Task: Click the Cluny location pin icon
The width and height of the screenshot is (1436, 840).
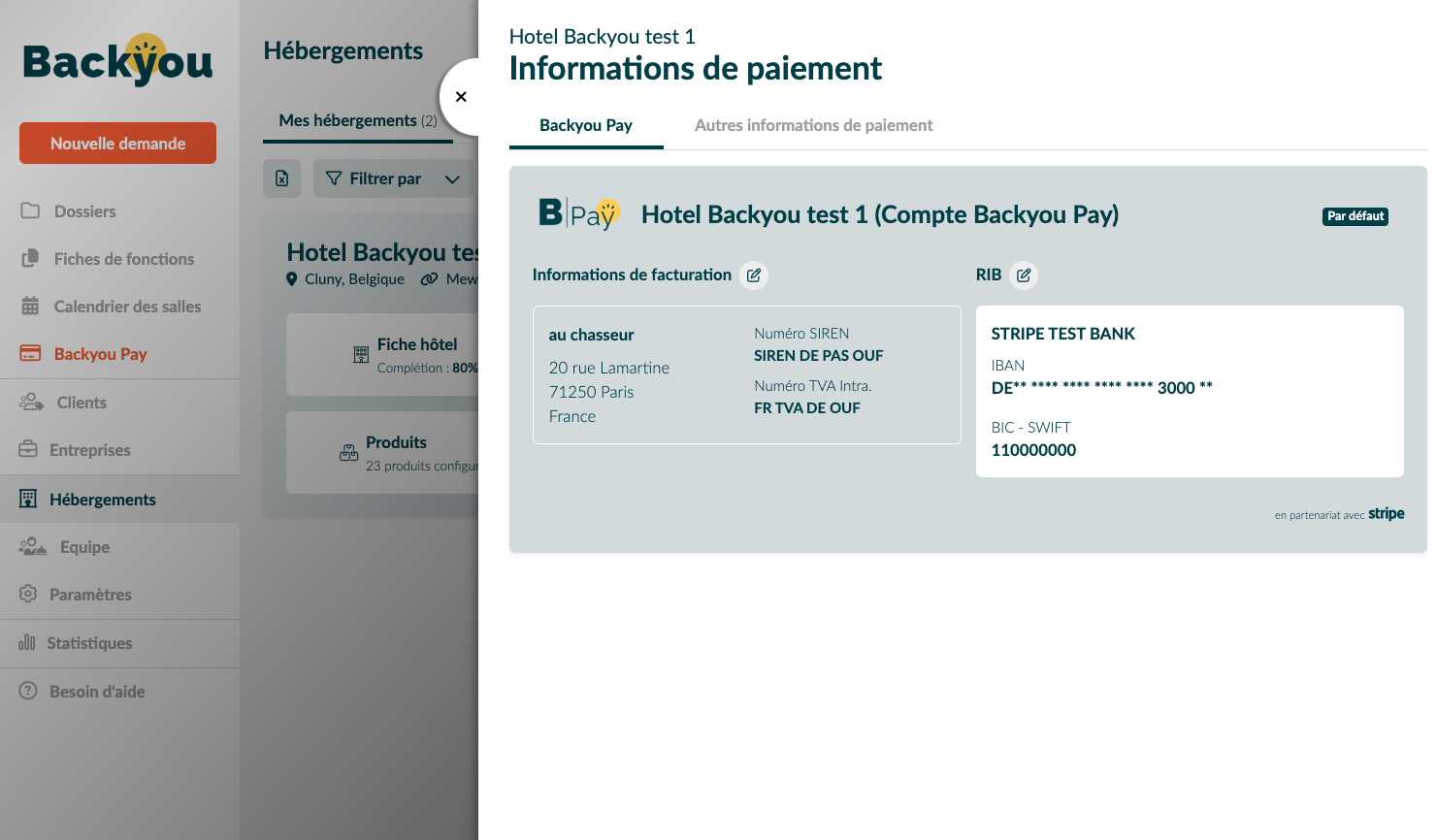Action: coord(292,279)
